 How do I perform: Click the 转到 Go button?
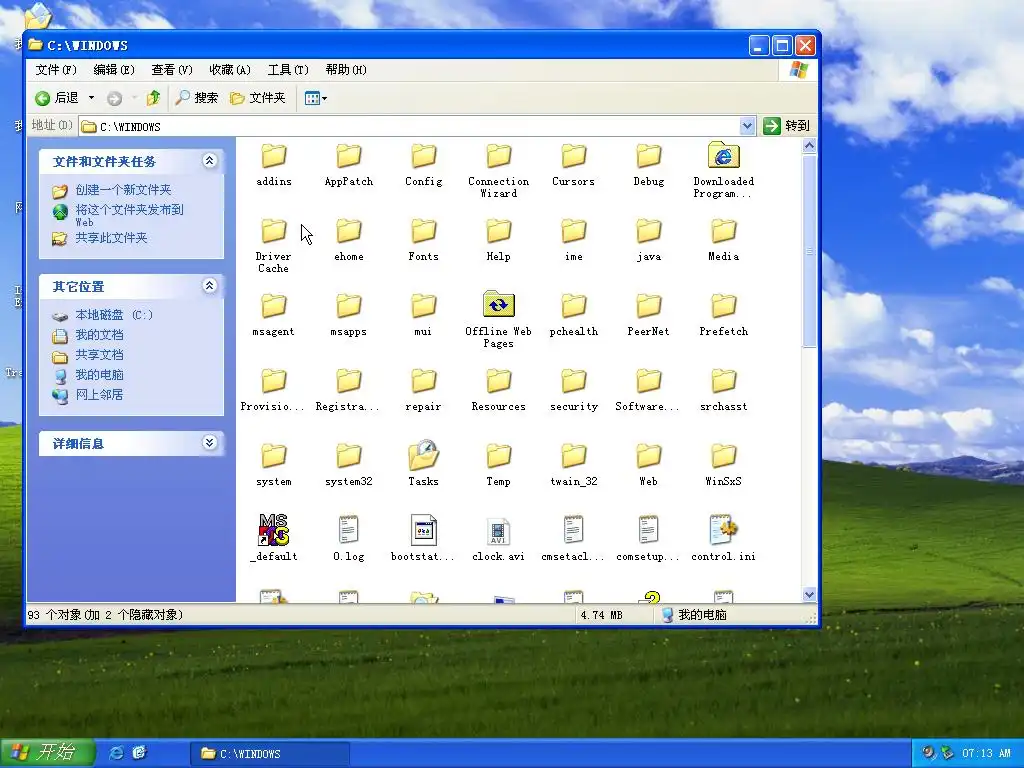pos(787,125)
